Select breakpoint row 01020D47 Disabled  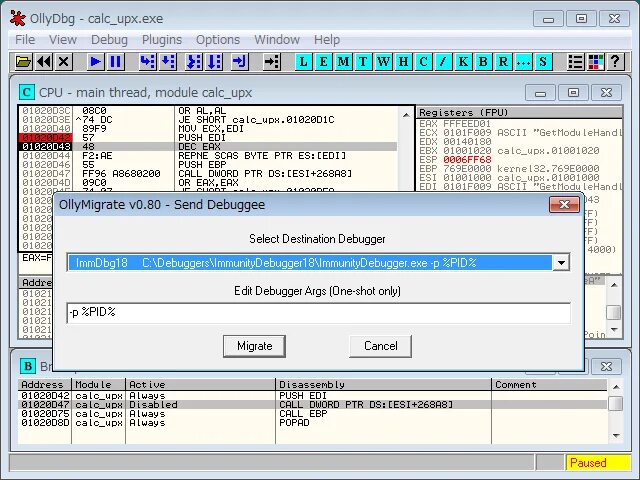313,404
